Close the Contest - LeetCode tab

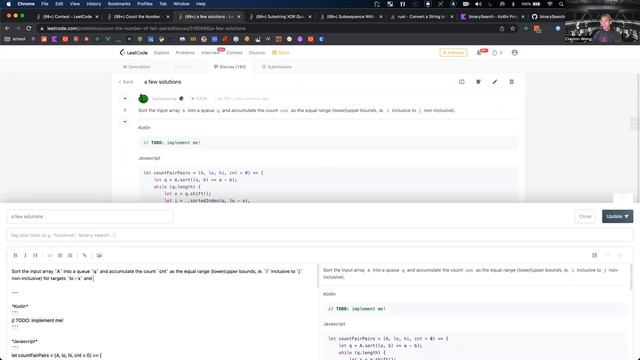[97, 17]
